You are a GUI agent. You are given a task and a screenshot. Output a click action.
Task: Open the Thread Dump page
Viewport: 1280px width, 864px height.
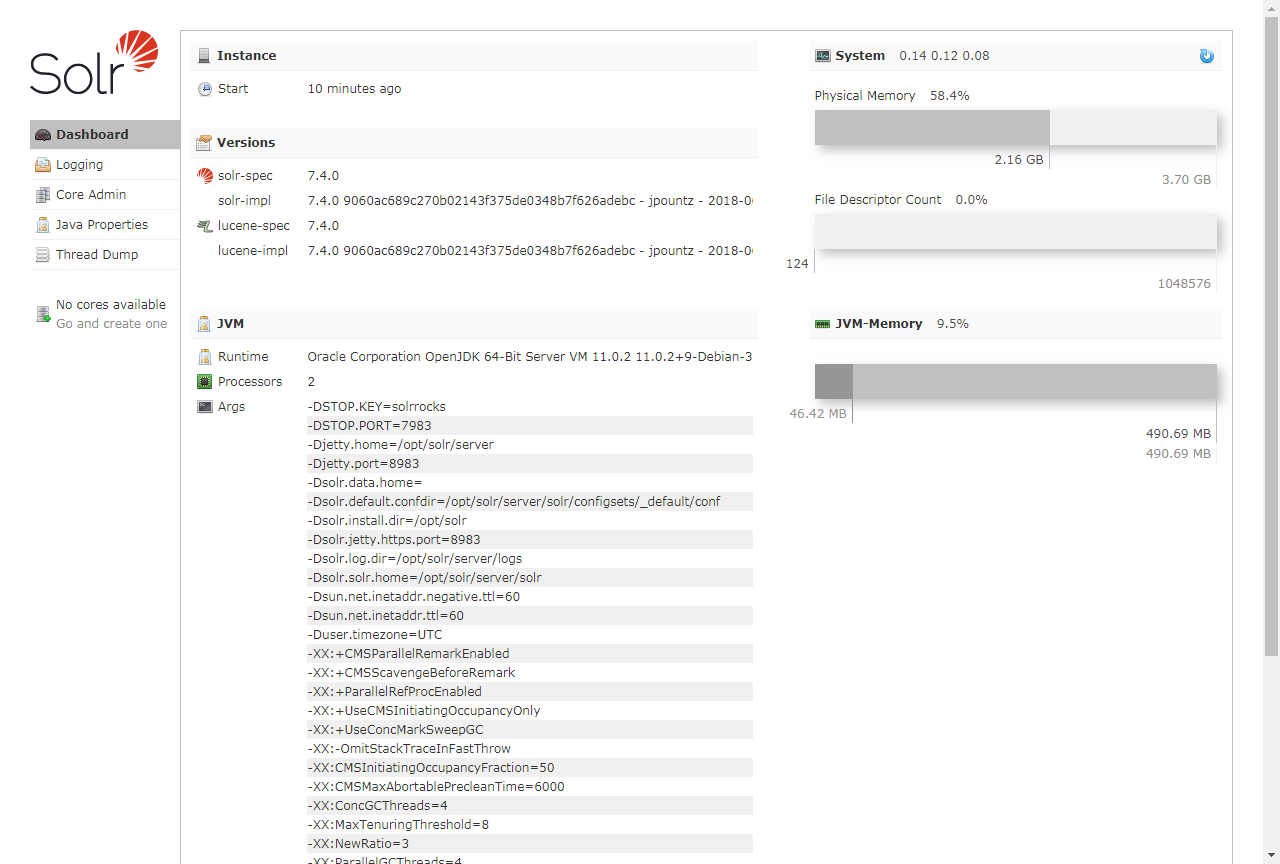pyautogui.click(x=105, y=255)
